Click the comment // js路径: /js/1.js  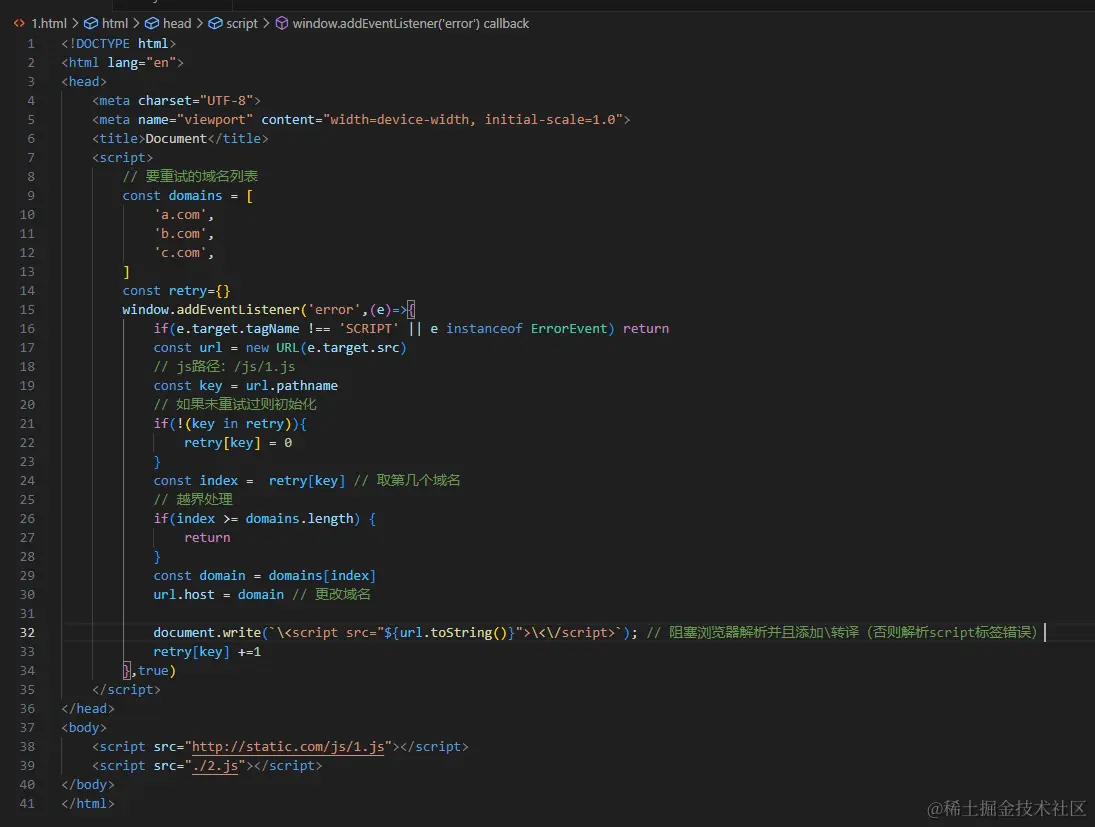[x=224, y=367]
